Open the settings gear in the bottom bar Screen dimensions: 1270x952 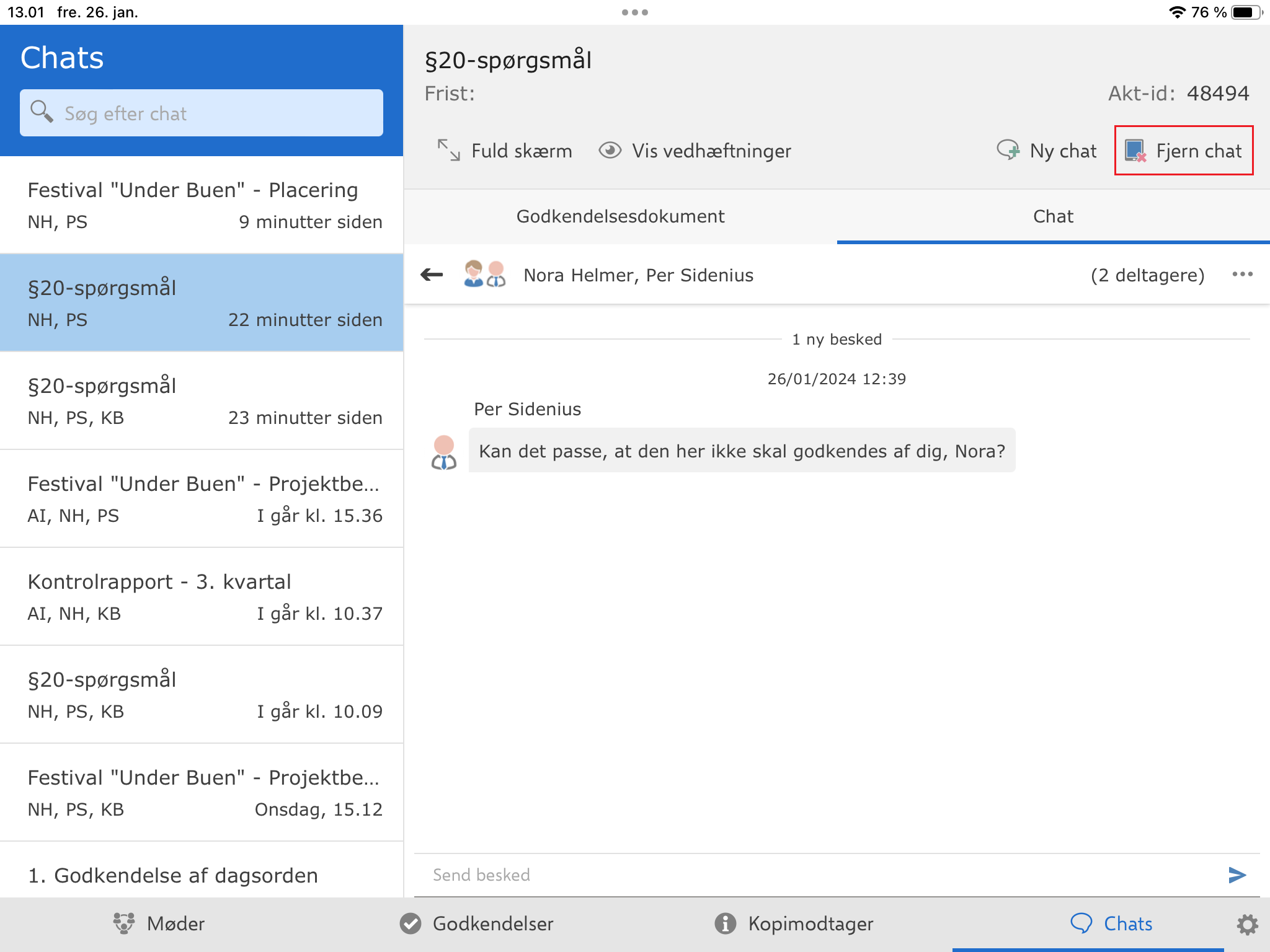tap(1247, 924)
